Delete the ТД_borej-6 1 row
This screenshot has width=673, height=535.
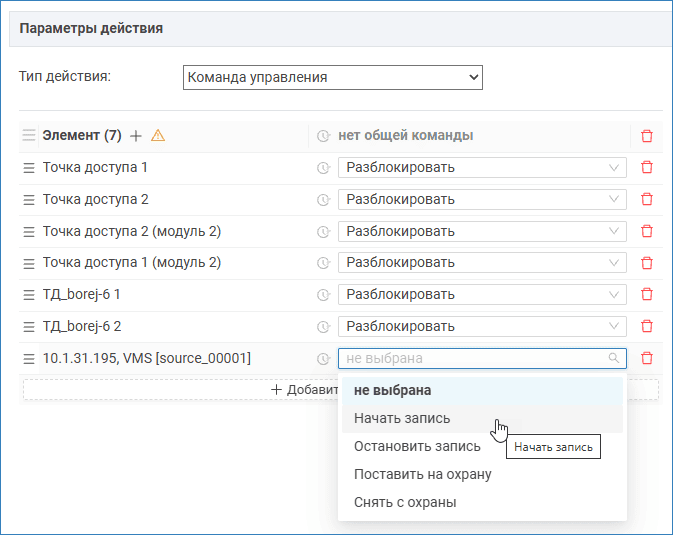(x=647, y=295)
